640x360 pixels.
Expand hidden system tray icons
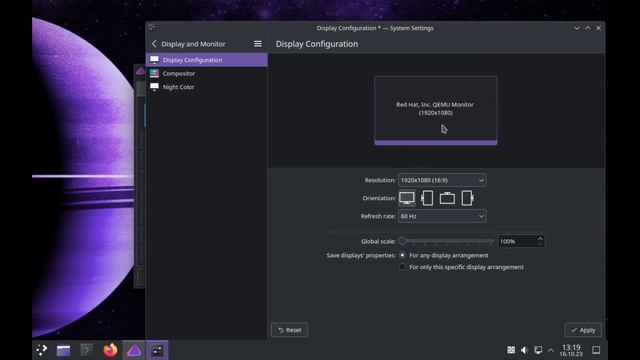coord(551,350)
